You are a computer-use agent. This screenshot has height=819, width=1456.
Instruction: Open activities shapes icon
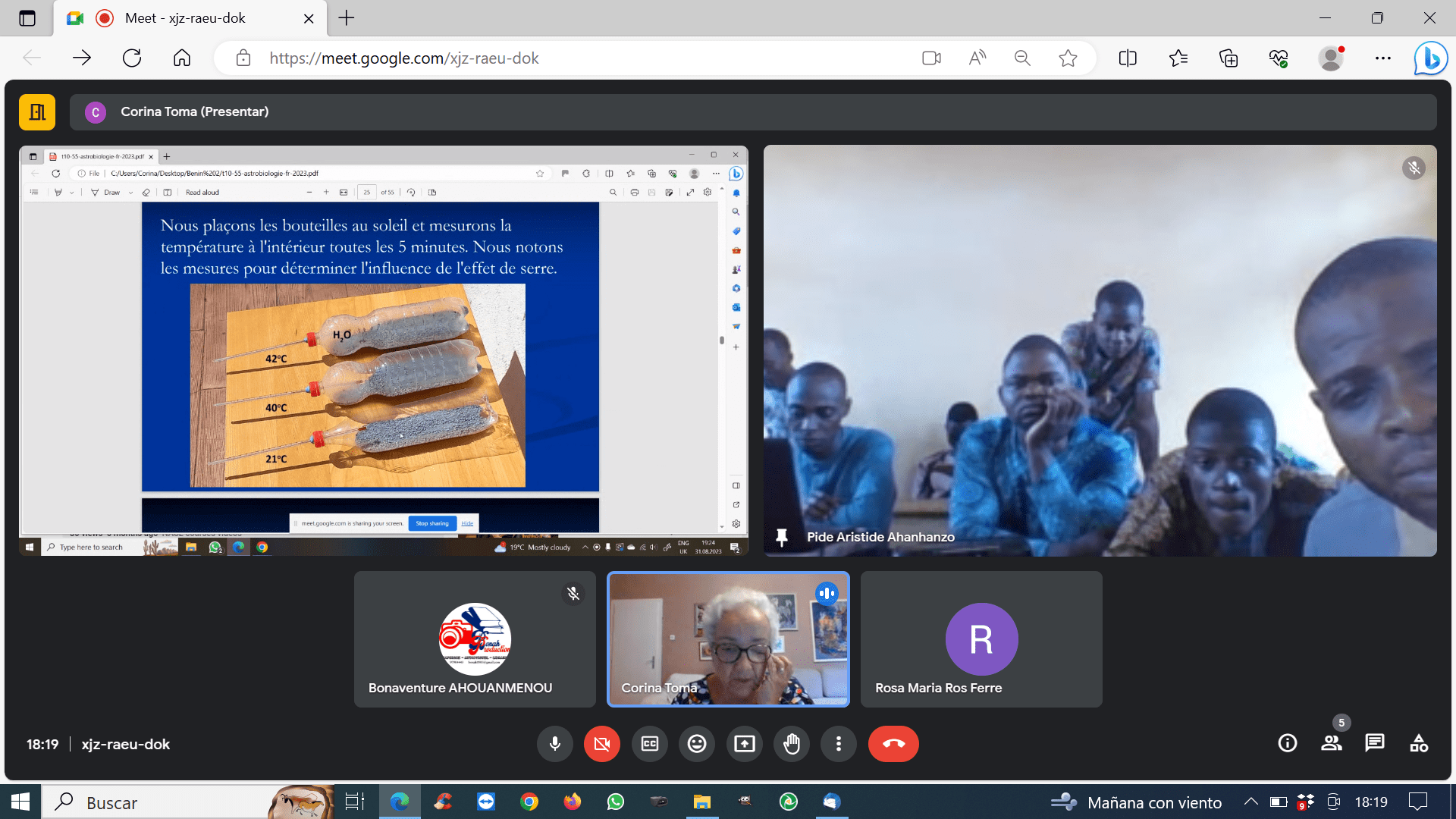(1419, 743)
